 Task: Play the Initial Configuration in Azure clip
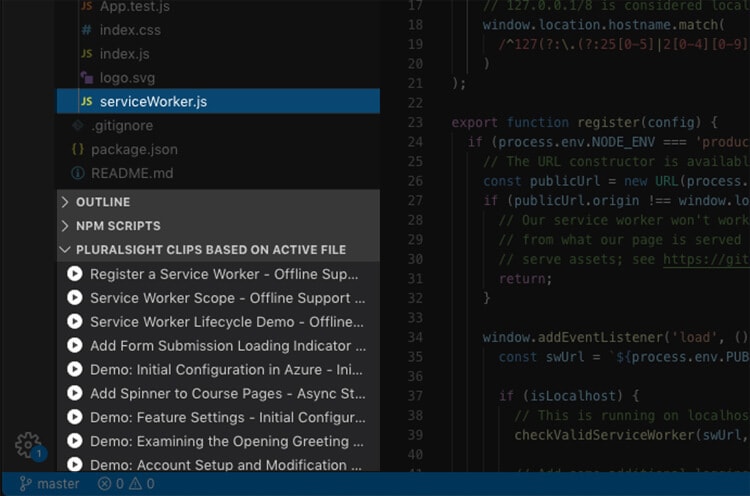pyautogui.click(x=75, y=369)
